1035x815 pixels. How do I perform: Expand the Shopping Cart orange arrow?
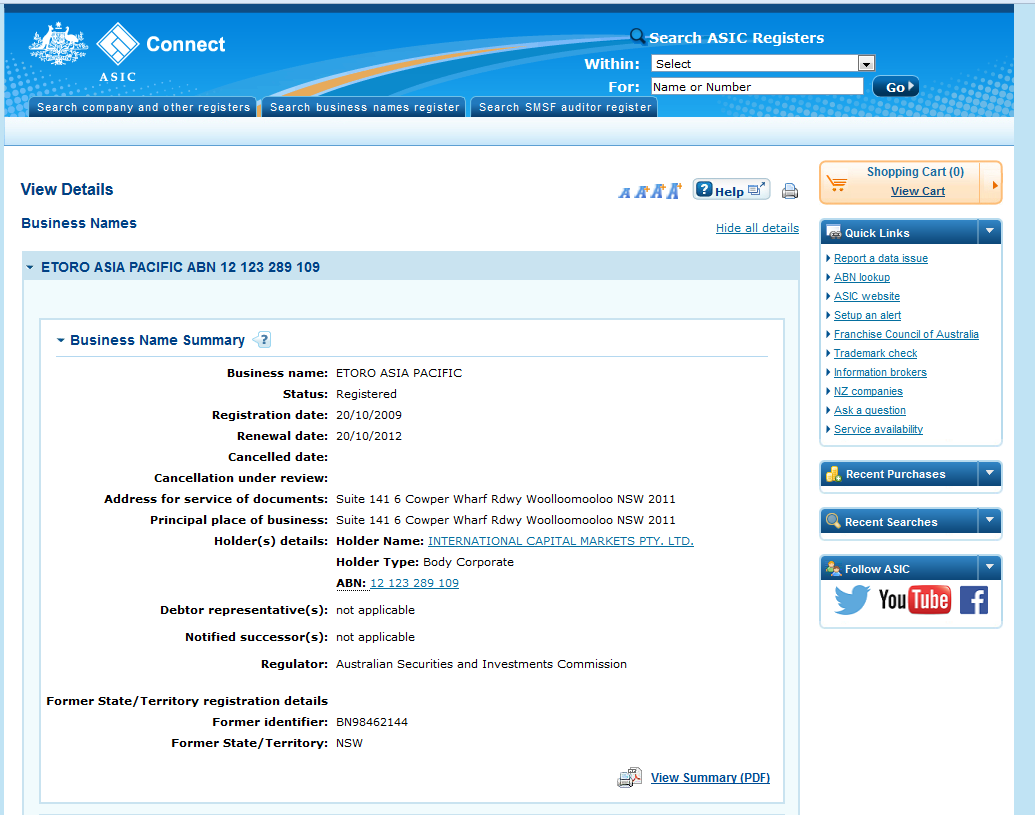995,185
